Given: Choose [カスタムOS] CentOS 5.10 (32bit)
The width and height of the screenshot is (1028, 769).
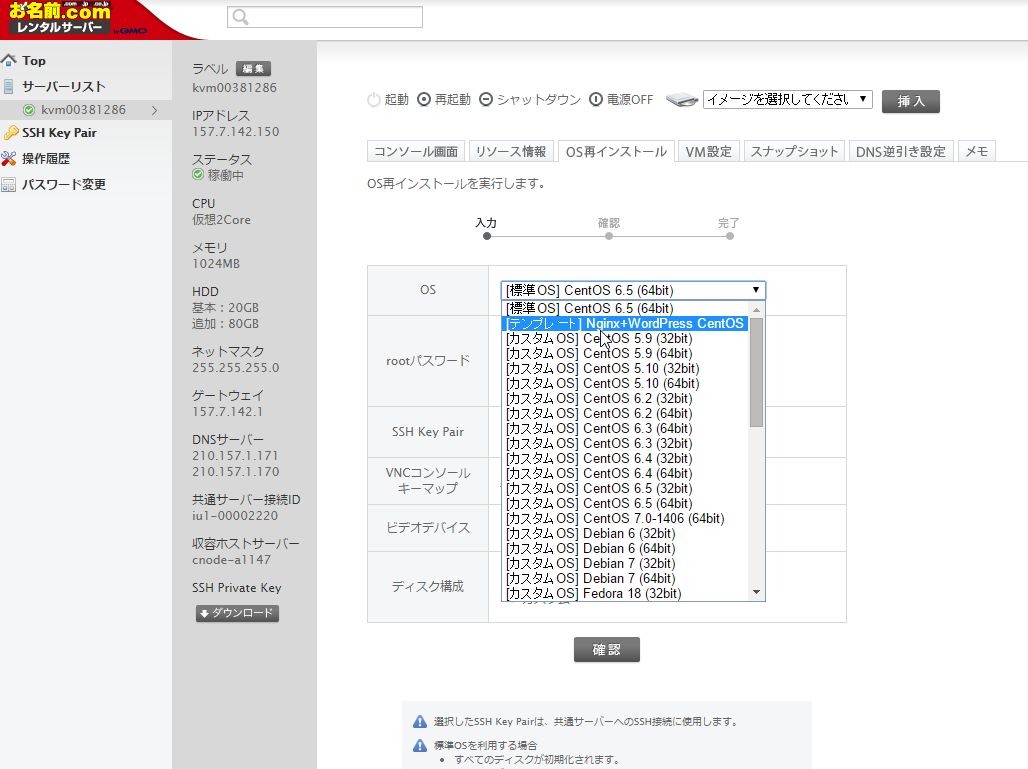Looking at the screenshot, I should tap(625, 368).
